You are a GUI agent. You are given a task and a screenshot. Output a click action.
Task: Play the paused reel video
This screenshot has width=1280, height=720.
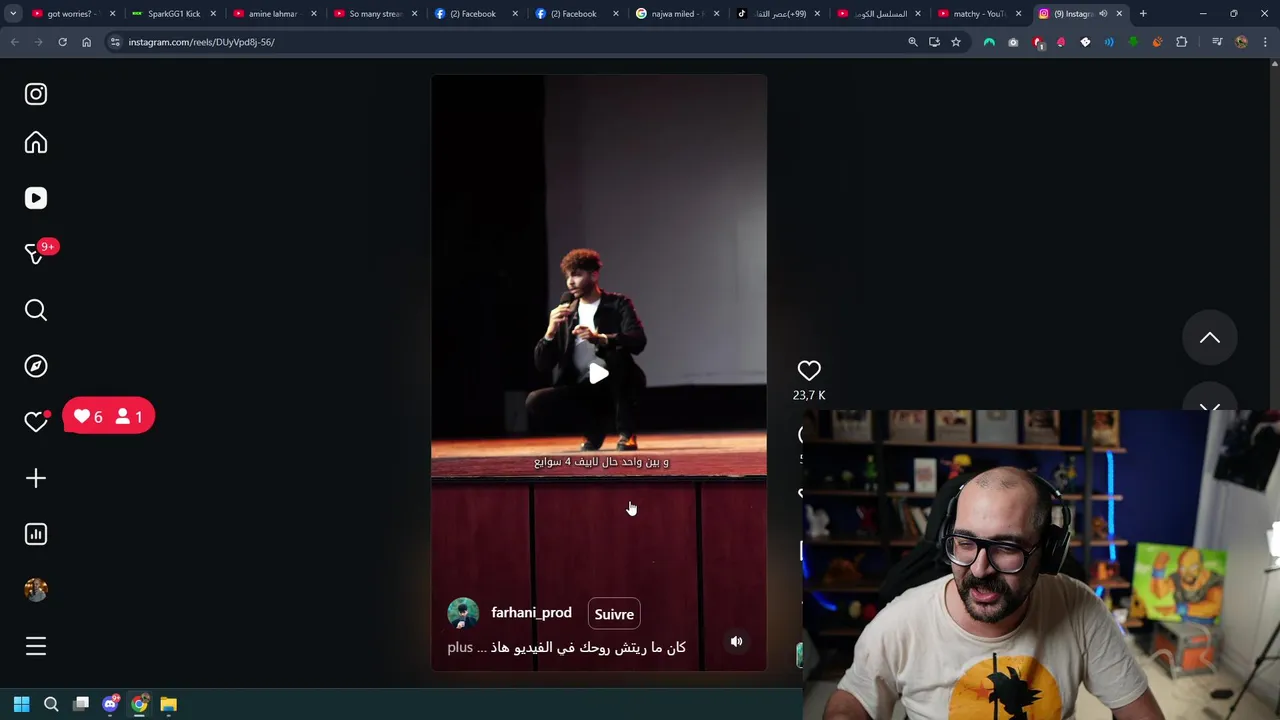598,373
